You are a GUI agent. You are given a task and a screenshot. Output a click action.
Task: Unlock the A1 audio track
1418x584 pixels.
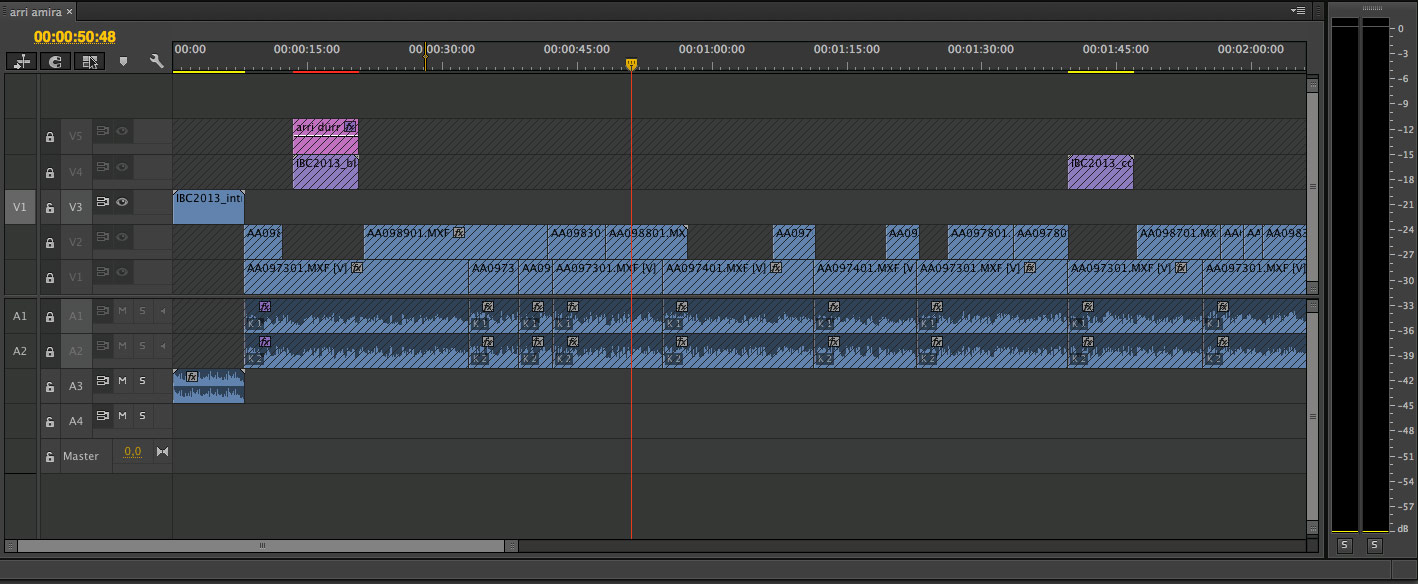[49, 317]
